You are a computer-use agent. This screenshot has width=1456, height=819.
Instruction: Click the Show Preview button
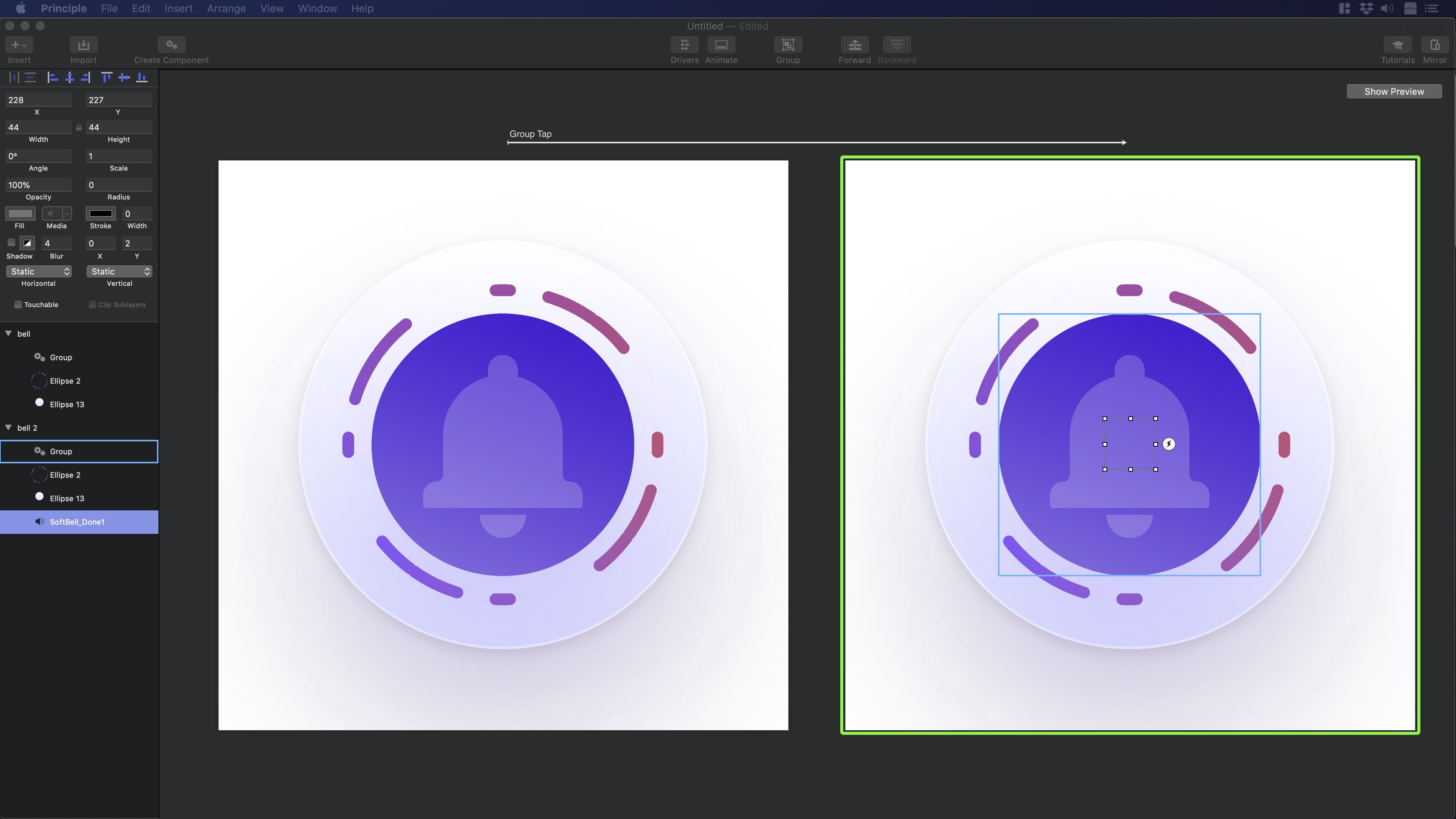pos(1393,91)
